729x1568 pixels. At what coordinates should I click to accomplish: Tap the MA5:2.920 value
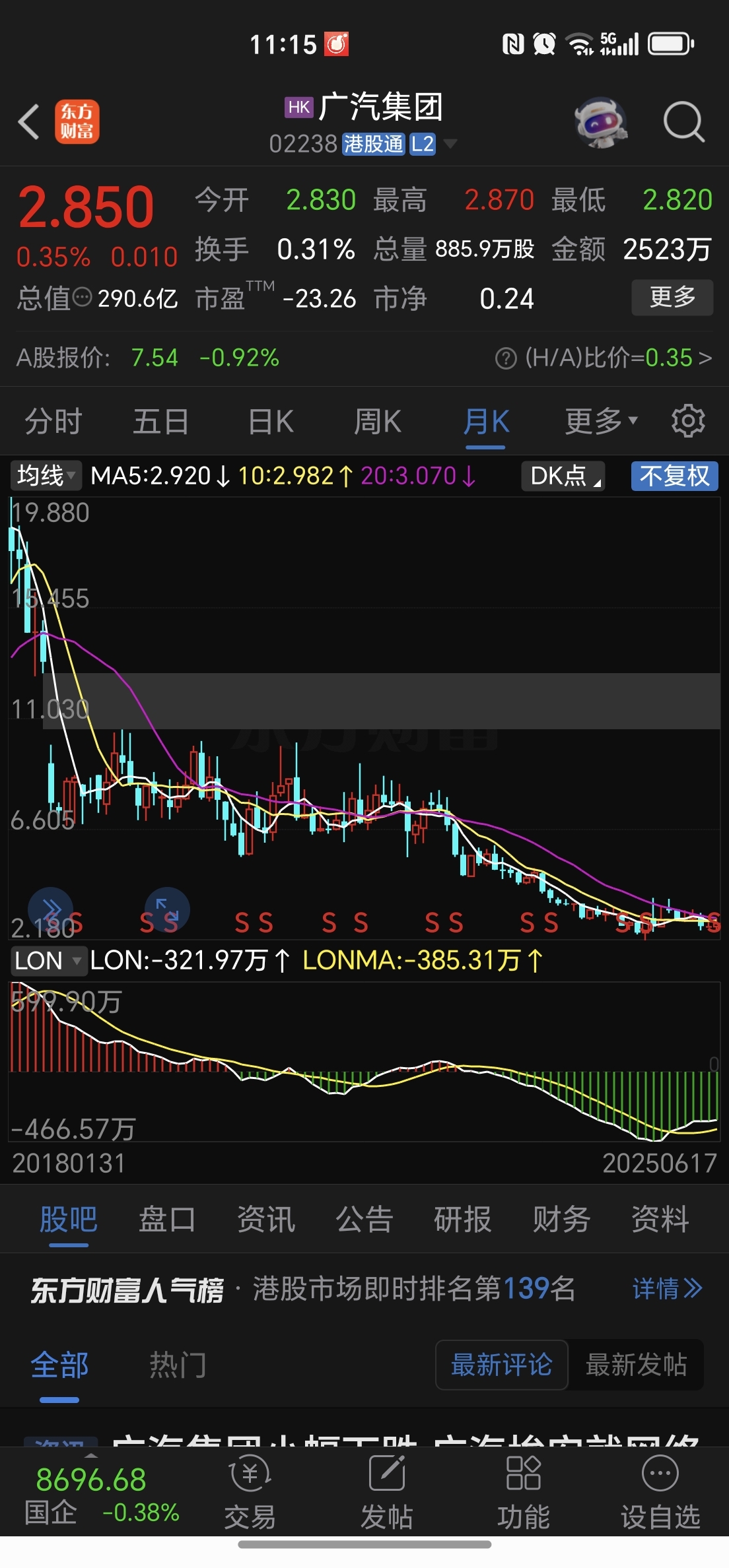coord(160,476)
